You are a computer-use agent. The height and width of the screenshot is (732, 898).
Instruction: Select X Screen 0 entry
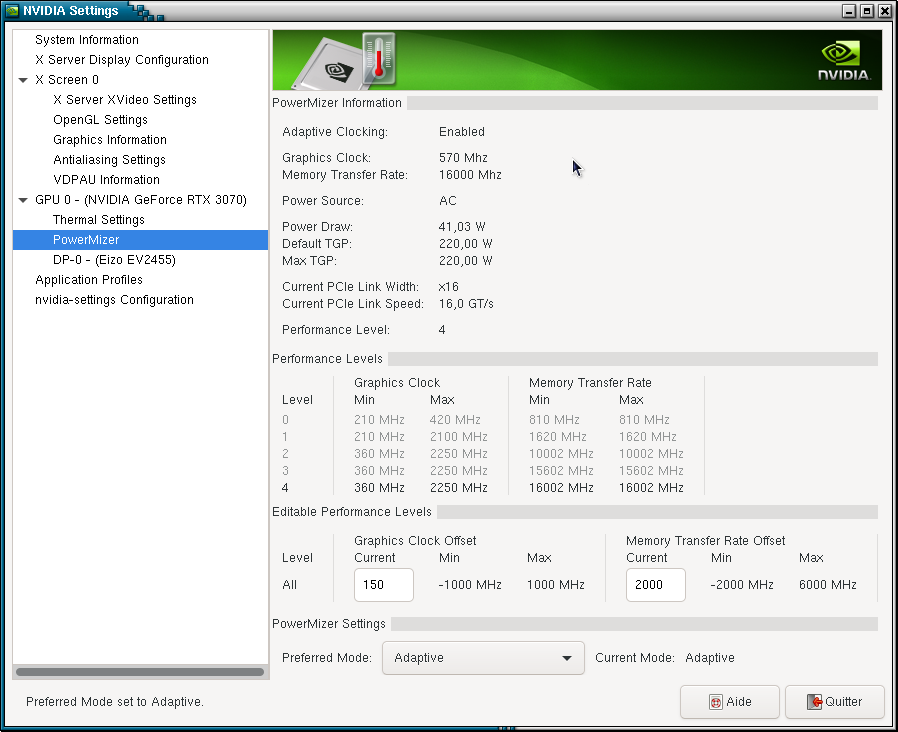click(x=66, y=80)
